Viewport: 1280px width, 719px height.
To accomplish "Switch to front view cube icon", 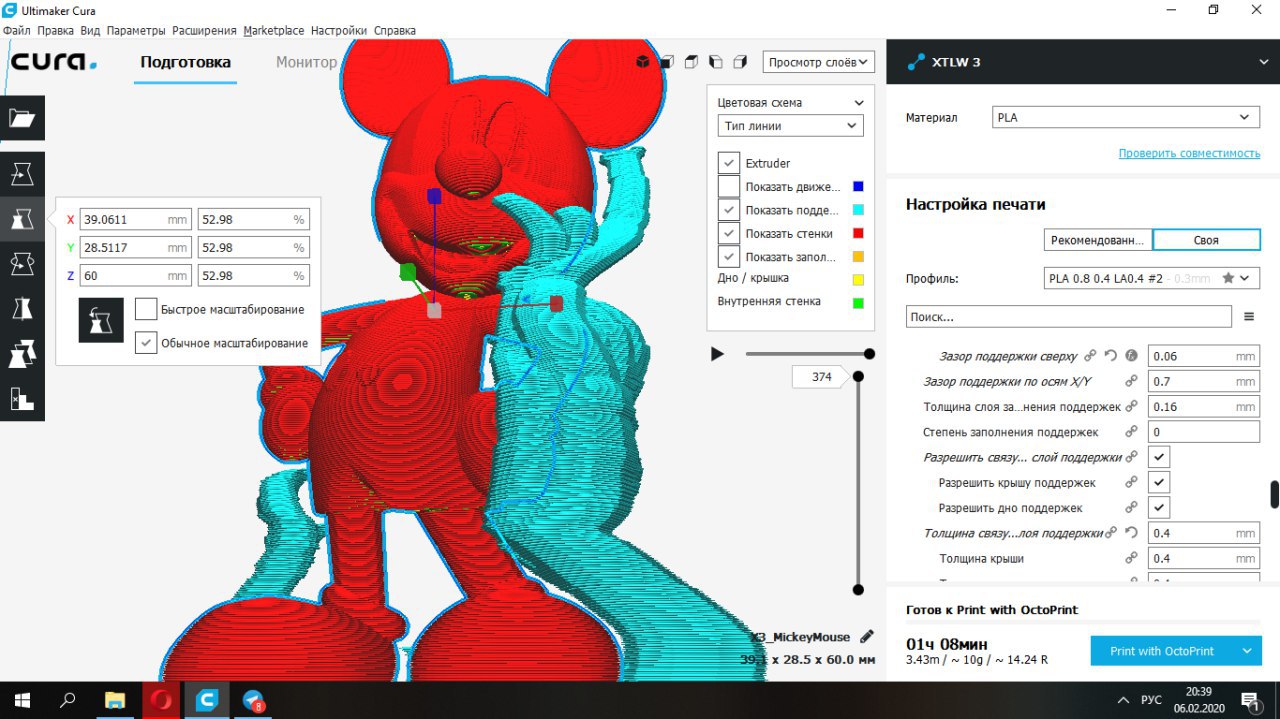I will click(x=666, y=62).
